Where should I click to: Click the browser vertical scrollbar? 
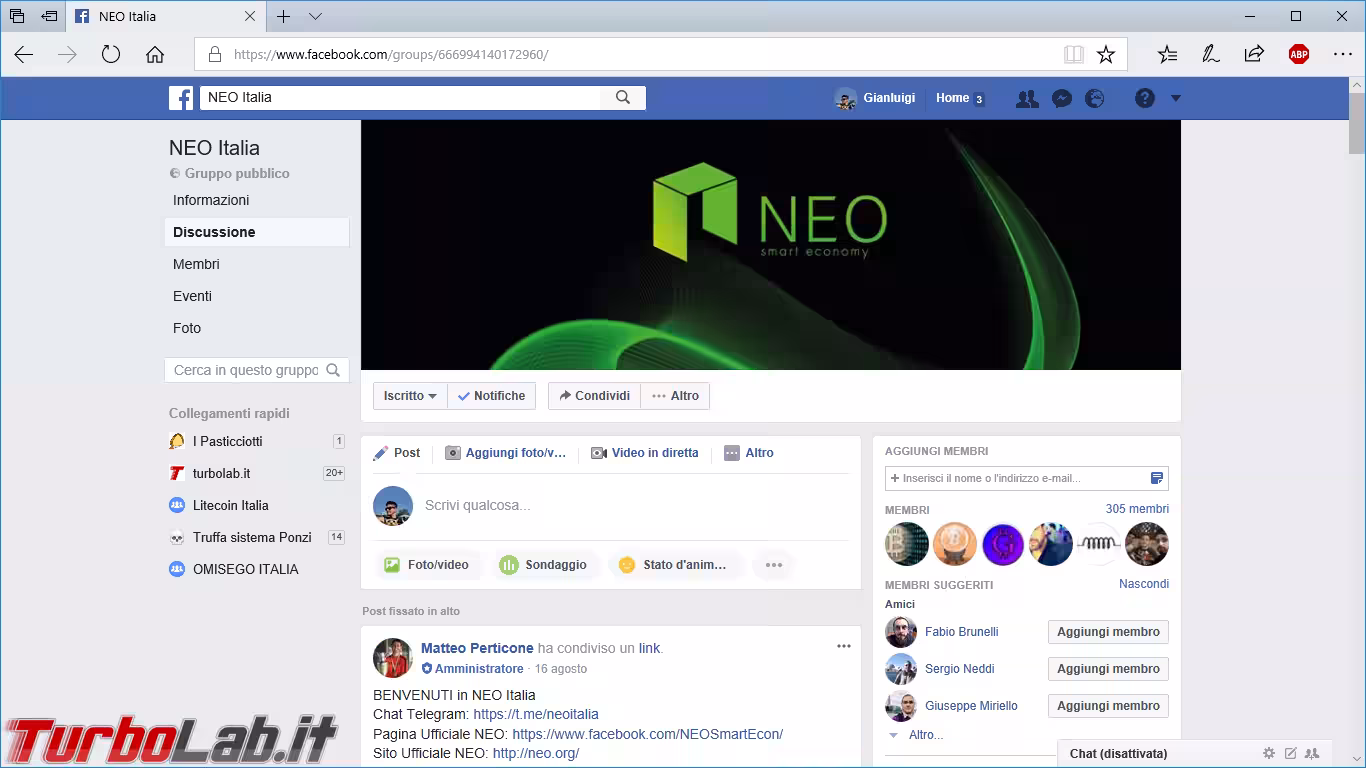(1357, 400)
